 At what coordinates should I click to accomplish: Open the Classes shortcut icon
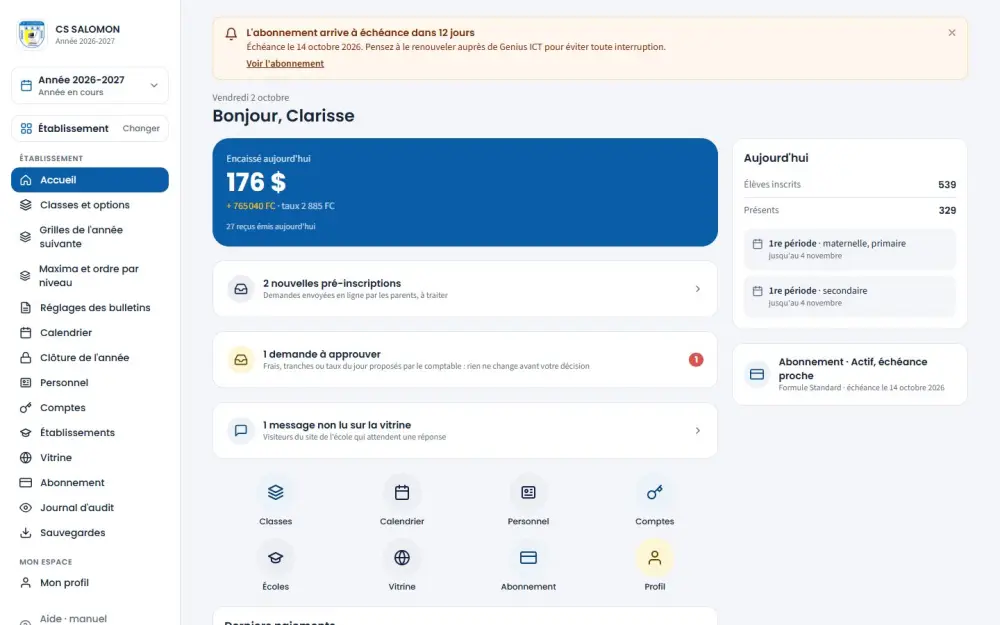276,492
